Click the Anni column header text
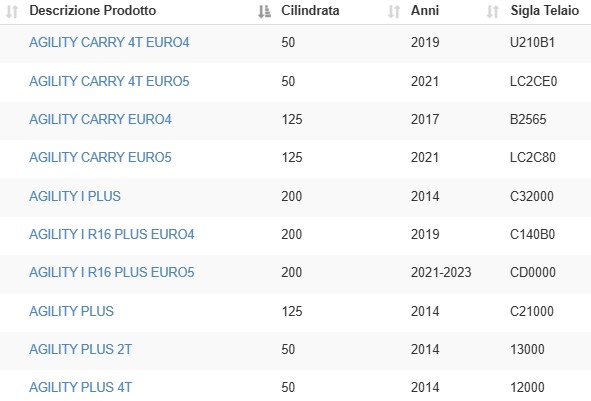591x401 pixels. pos(425,11)
